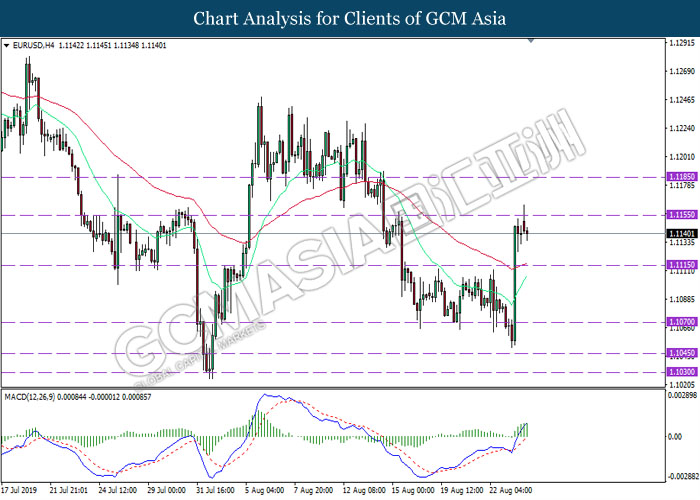700x500 pixels.
Task: Click the MACD zero level 0.00 label
Action: tap(675, 437)
